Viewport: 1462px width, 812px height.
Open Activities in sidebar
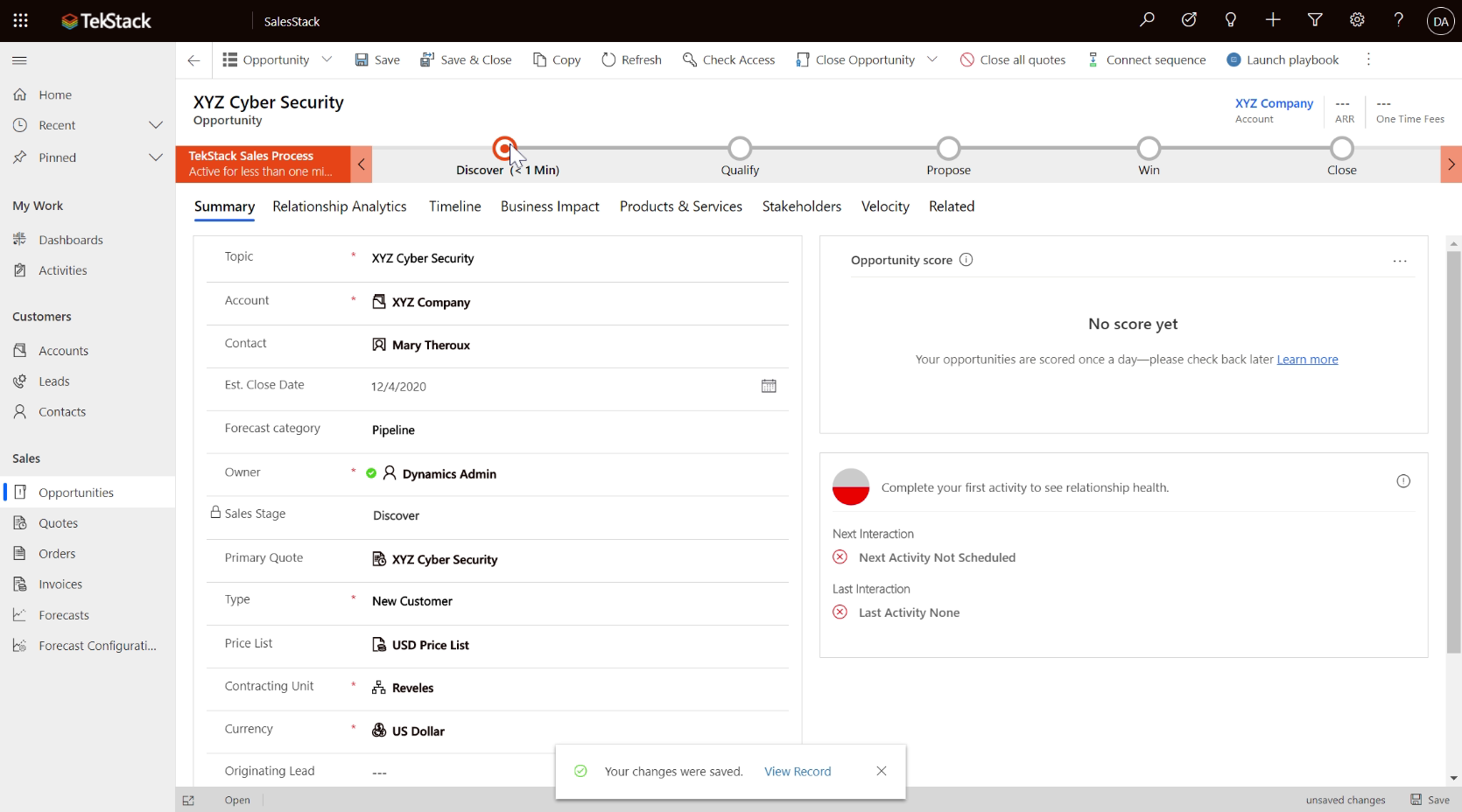click(88, 270)
